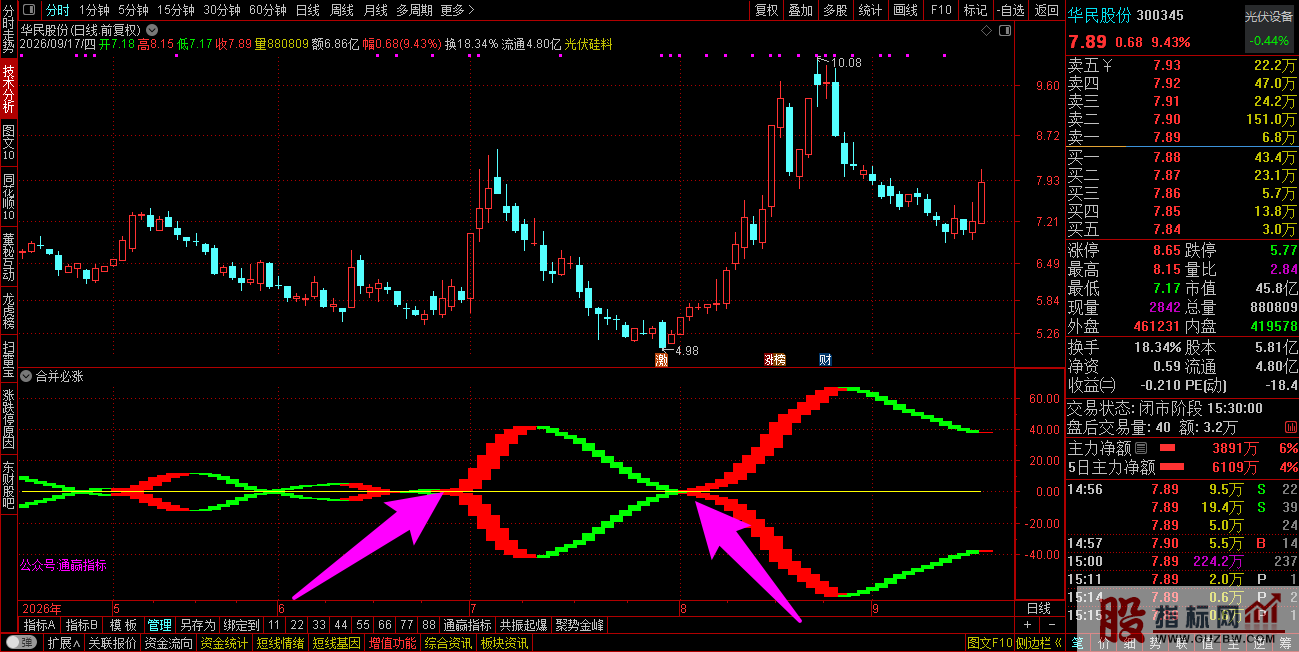1299x652 pixels.
Task: Open F10 company info
Action: coord(941,10)
